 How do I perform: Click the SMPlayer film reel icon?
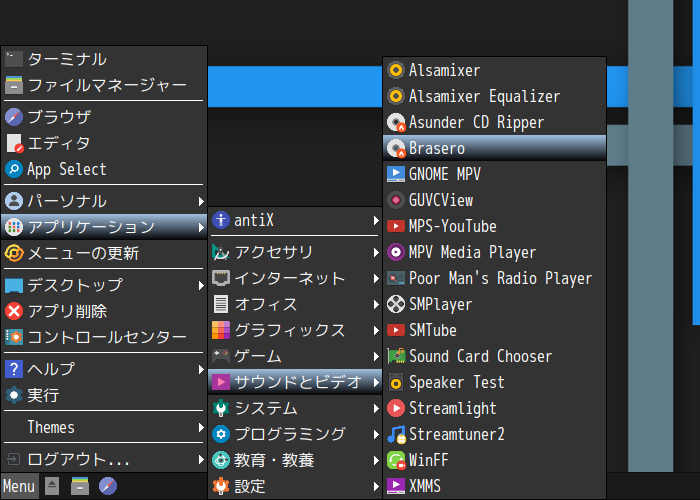[396, 304]
